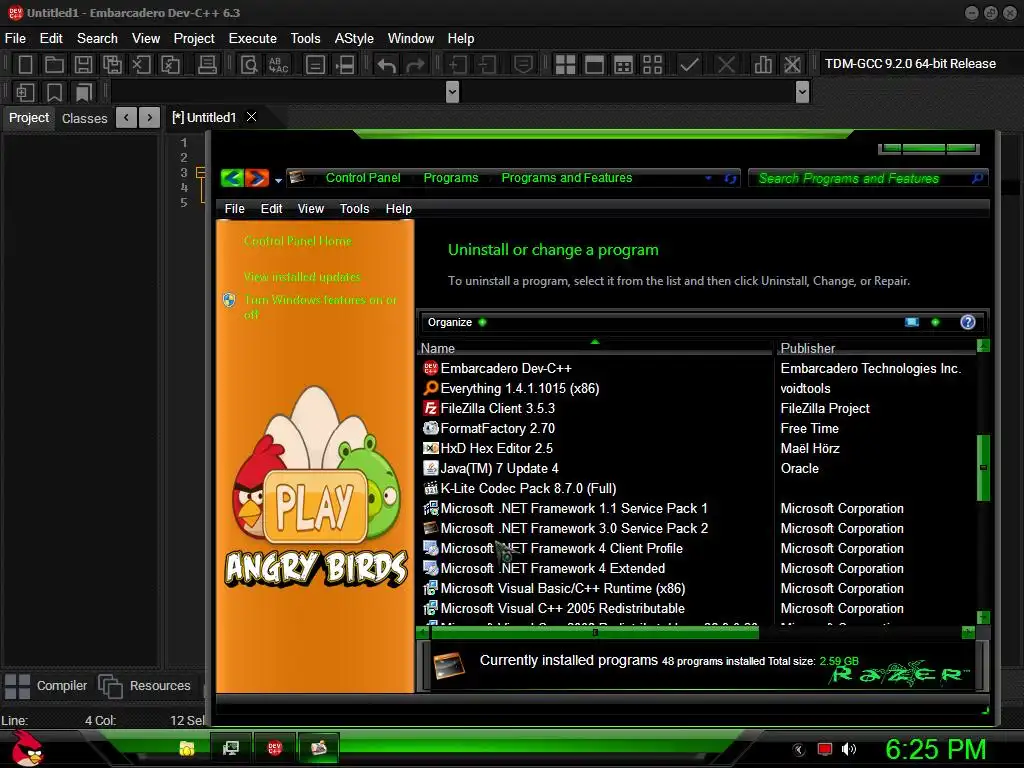Create a new source file from toolbar
1024x768 pixels.
coord(25,64)
